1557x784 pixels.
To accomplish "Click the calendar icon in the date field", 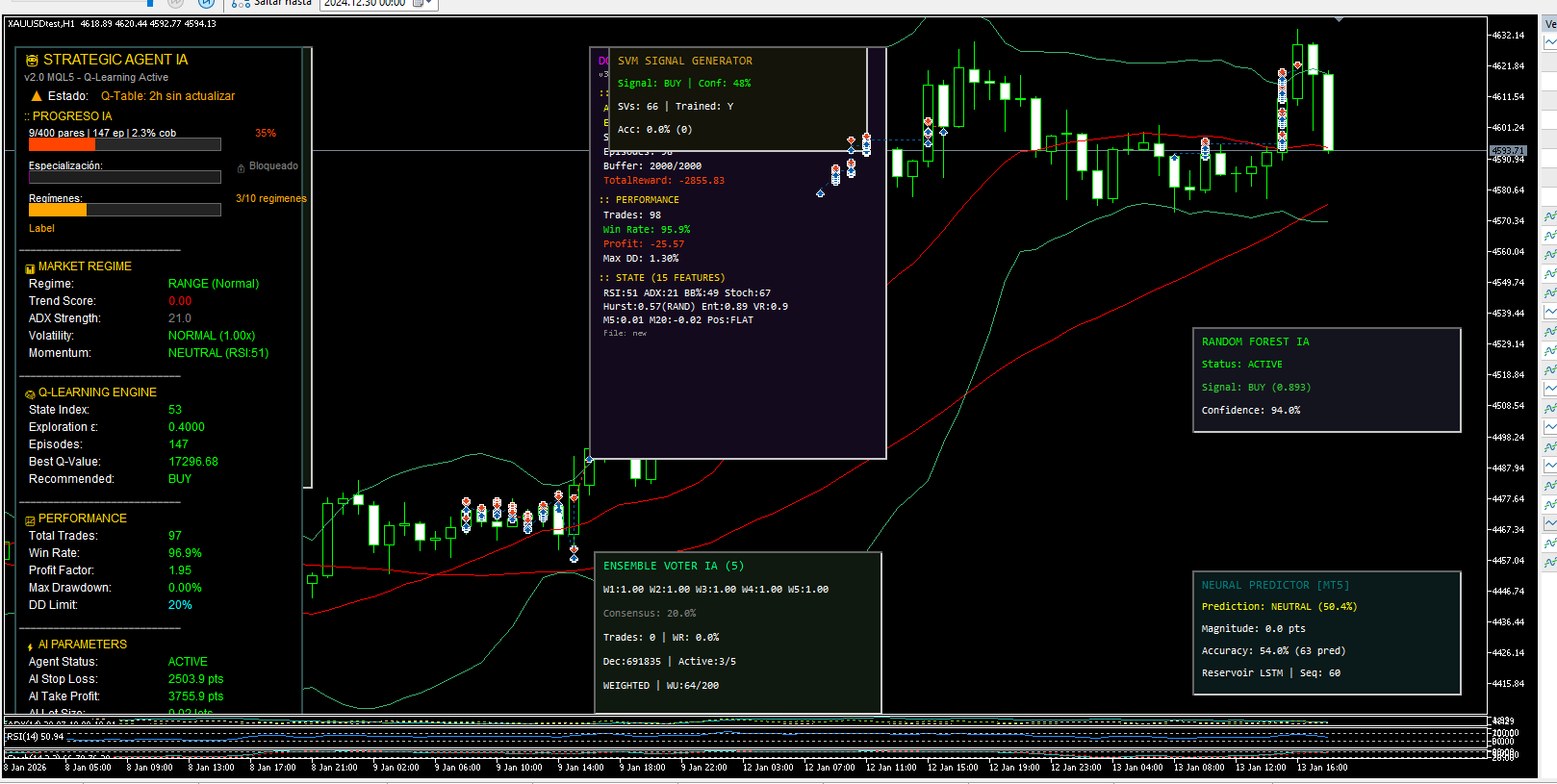I will coord(418,3).
